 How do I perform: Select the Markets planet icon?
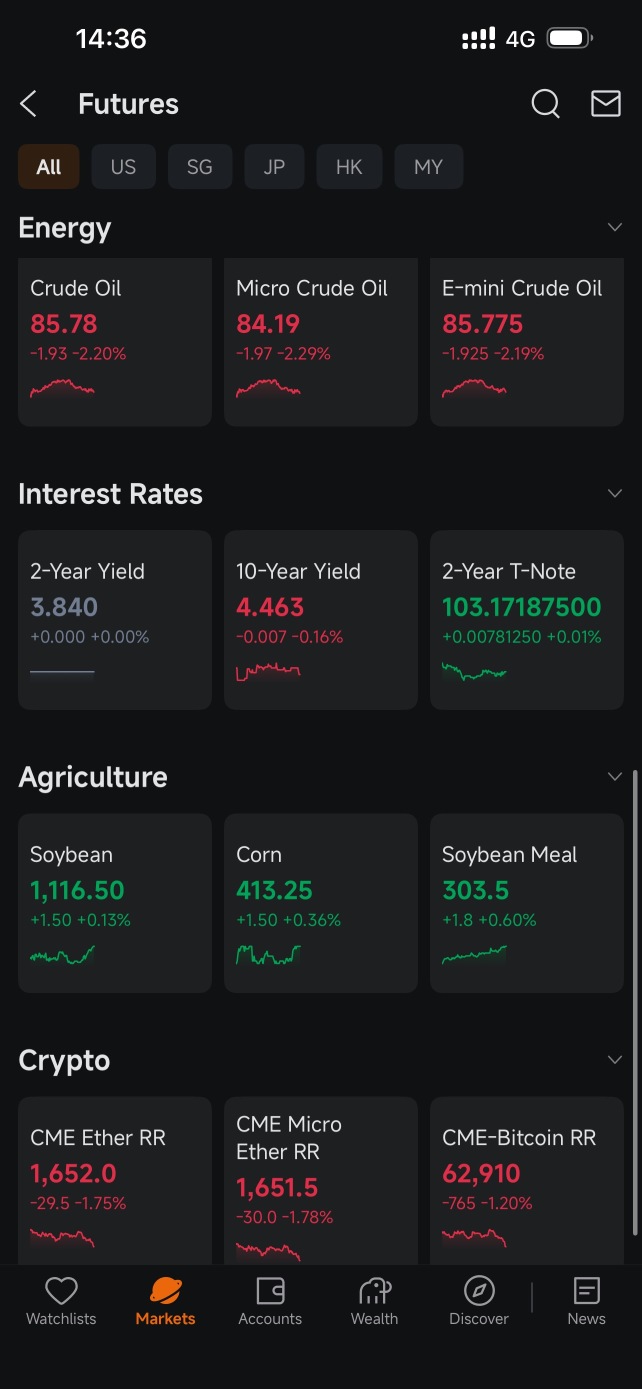point(165,1291)
